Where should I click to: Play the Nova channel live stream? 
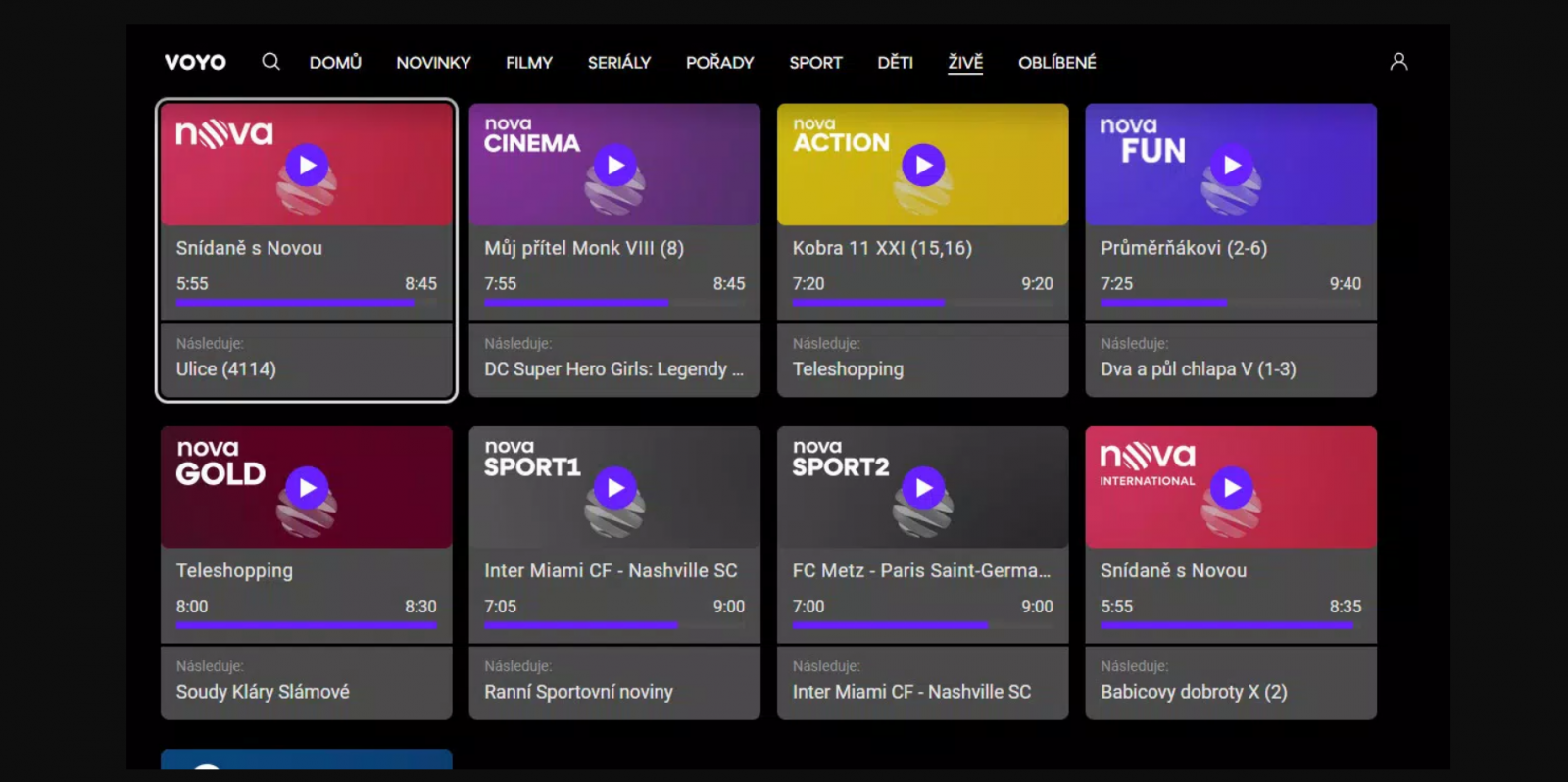(x=308, y=165)
